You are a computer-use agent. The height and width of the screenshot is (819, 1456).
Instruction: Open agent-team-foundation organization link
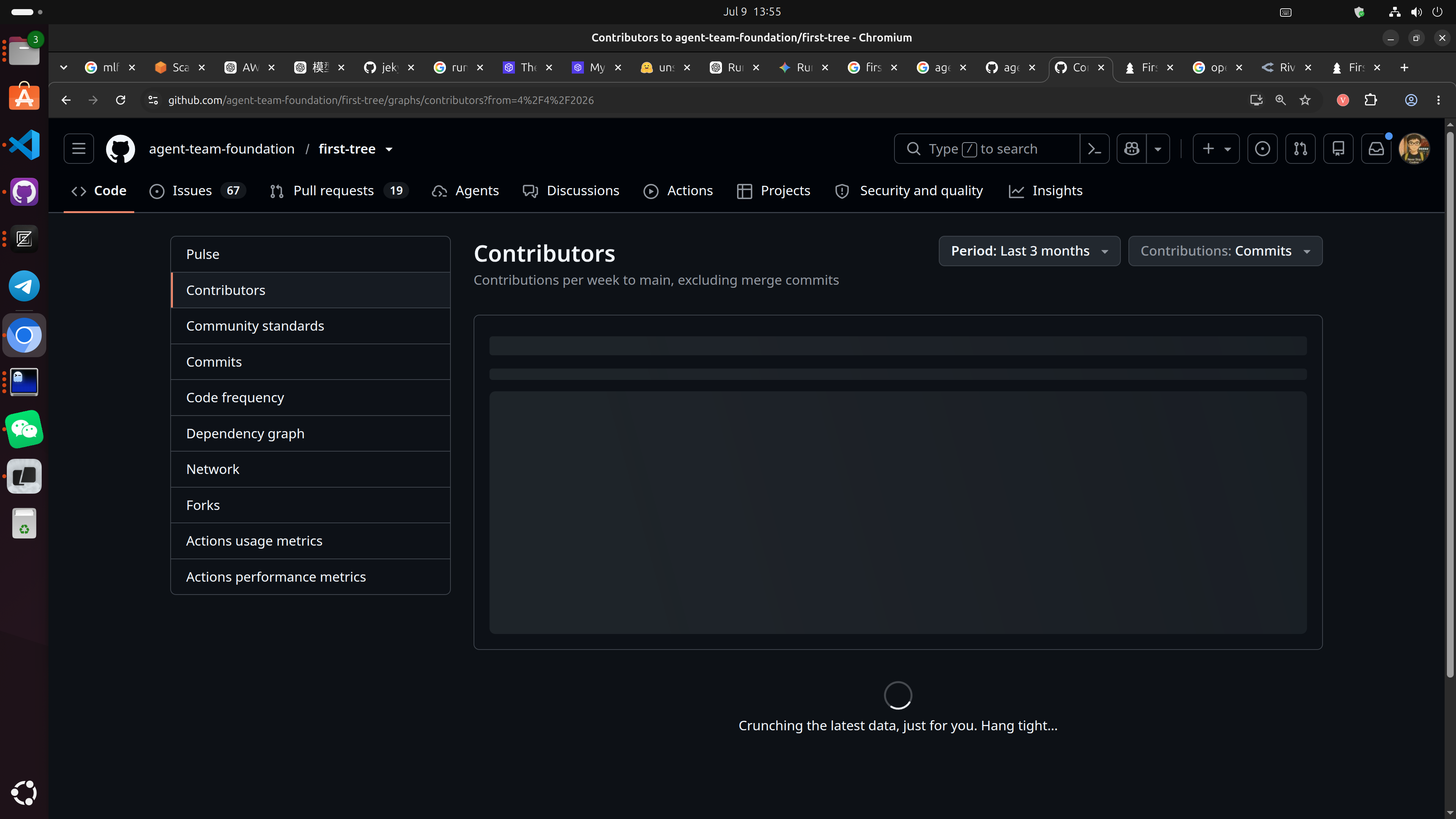pyautogui.click(x=221, y=149)
